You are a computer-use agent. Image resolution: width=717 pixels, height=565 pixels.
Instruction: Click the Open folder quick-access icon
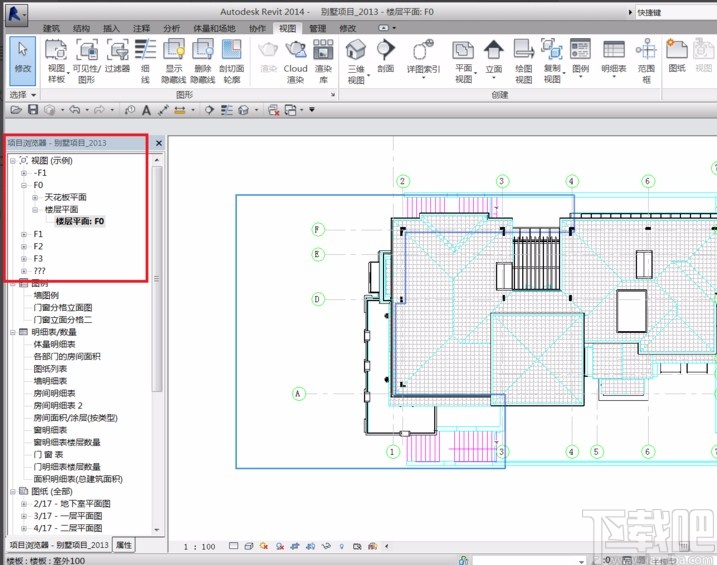(x=16, y=110)
